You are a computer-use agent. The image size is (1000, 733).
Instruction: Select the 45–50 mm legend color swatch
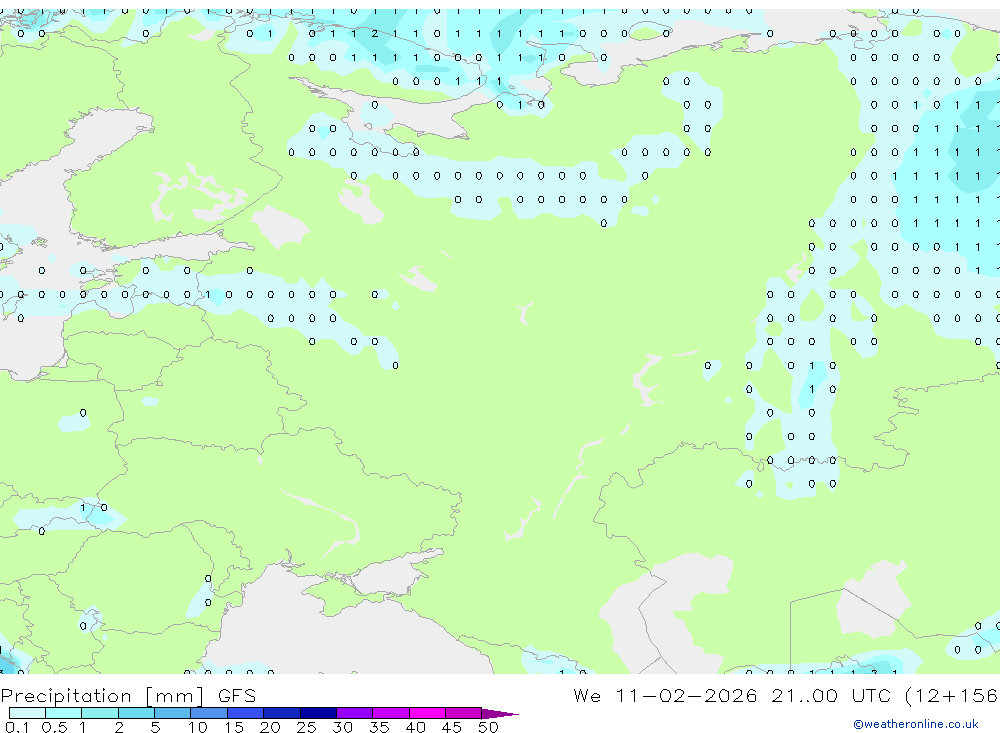pyautogui.click(x=463, y=713)
